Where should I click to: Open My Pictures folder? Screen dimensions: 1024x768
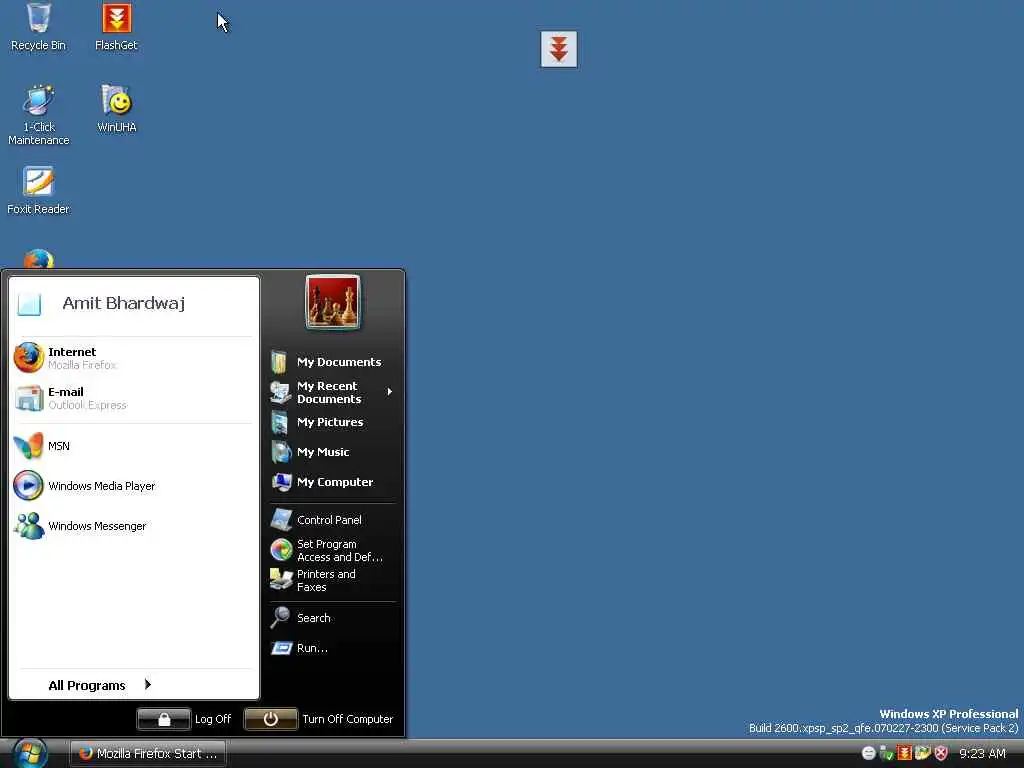pyautogui.click(x=332, y=422)
